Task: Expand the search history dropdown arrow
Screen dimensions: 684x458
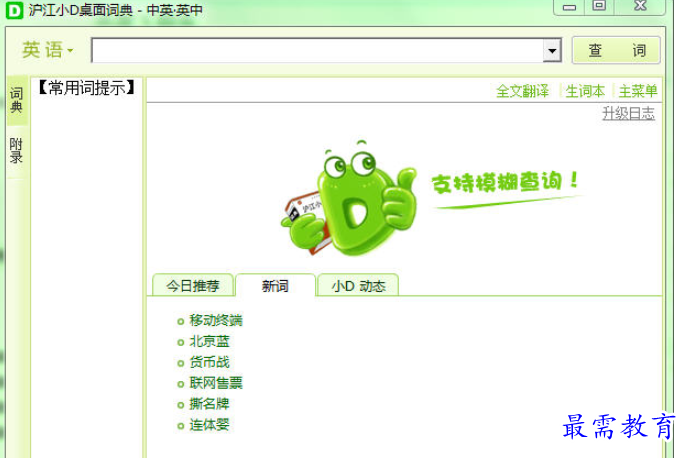Action: (552, 51)
